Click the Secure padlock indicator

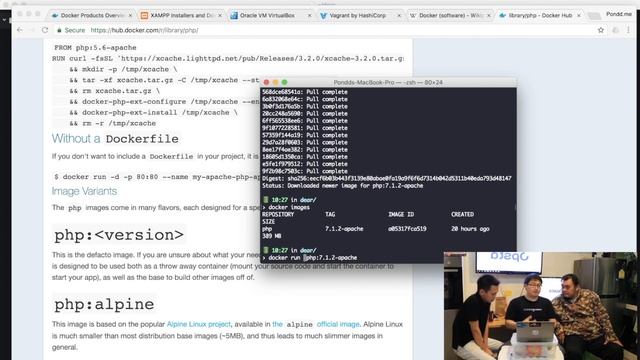point(71,30)
